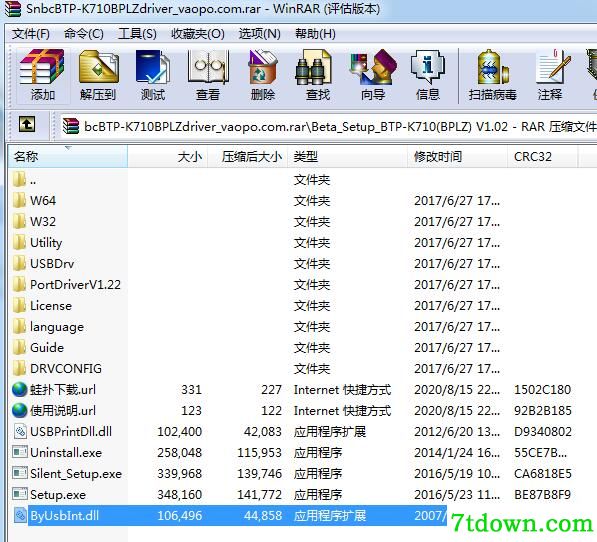Click the Silent_Setup.exe file icon
This screenshot has width=597, height=542.
(x=20, y=473)
